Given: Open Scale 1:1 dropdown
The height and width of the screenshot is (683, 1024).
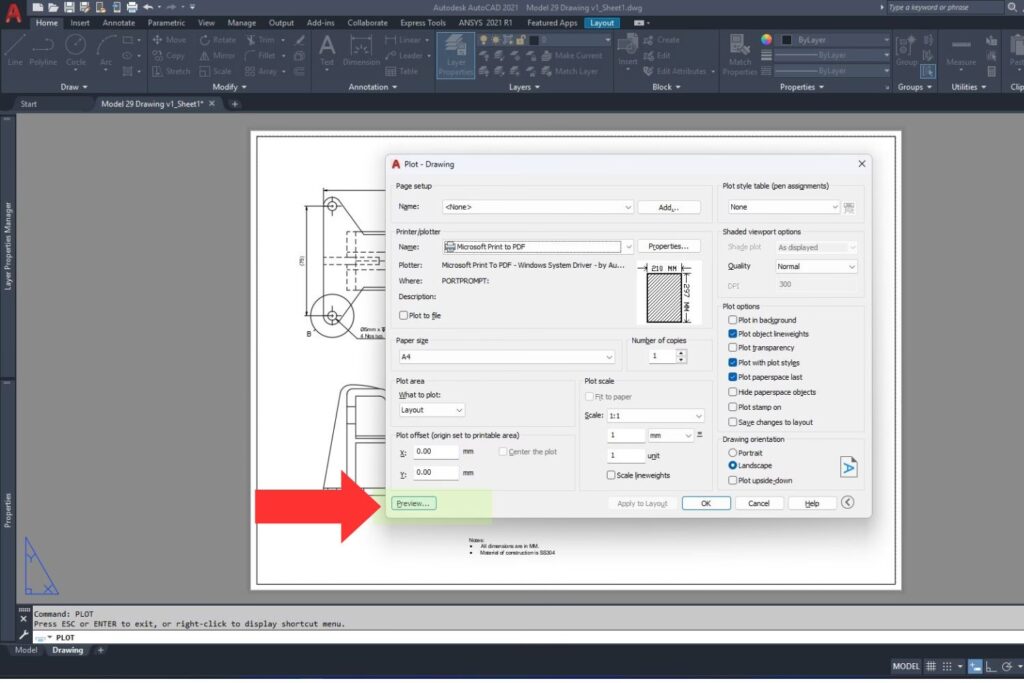Looking at the screenshot, I should 656,416.
